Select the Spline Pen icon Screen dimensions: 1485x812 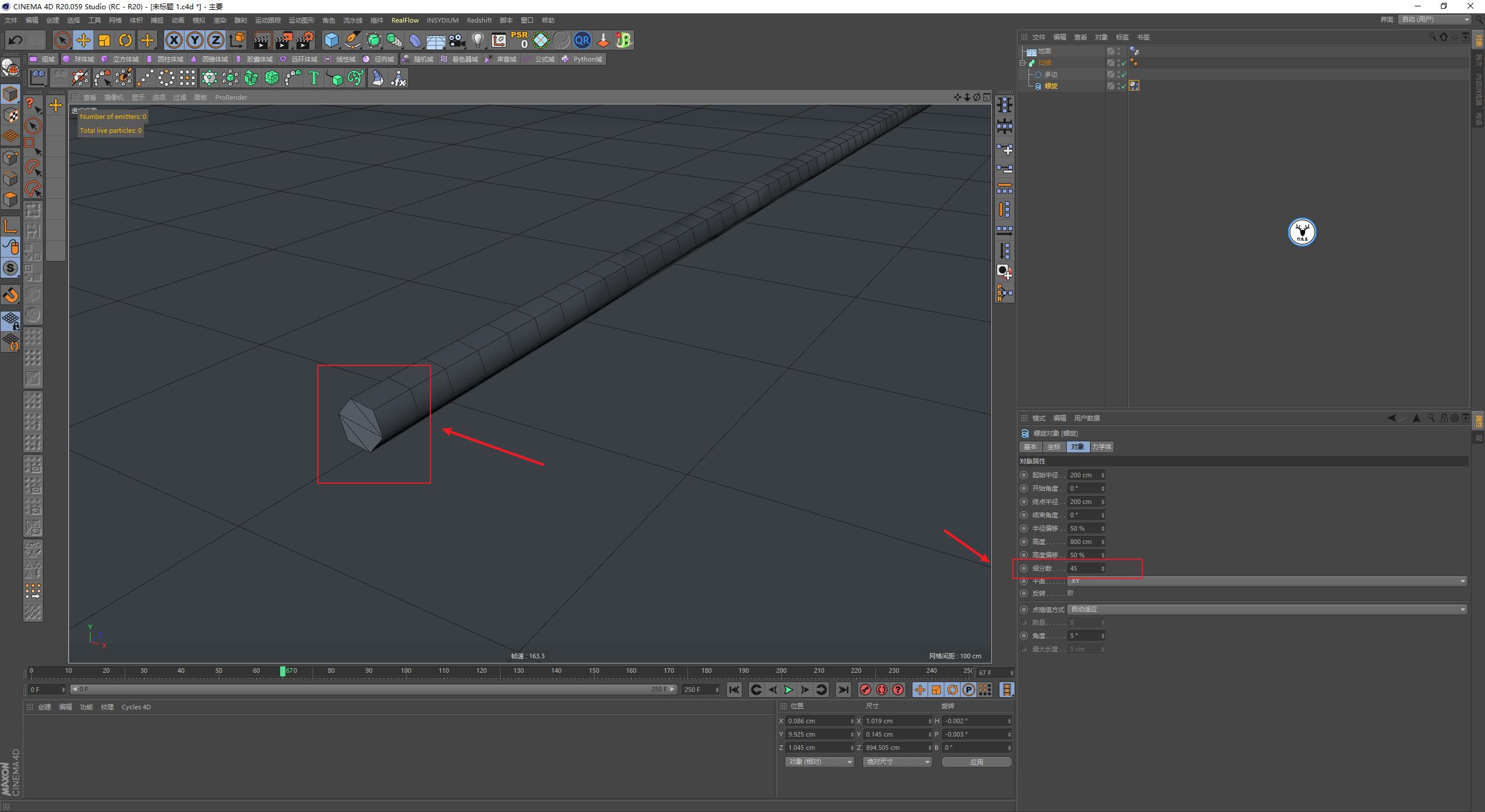coord(352,40)
